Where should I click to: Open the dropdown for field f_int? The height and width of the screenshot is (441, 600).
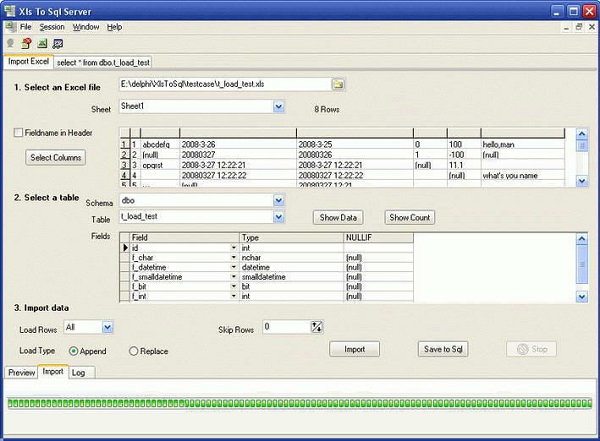pos(233,296)
